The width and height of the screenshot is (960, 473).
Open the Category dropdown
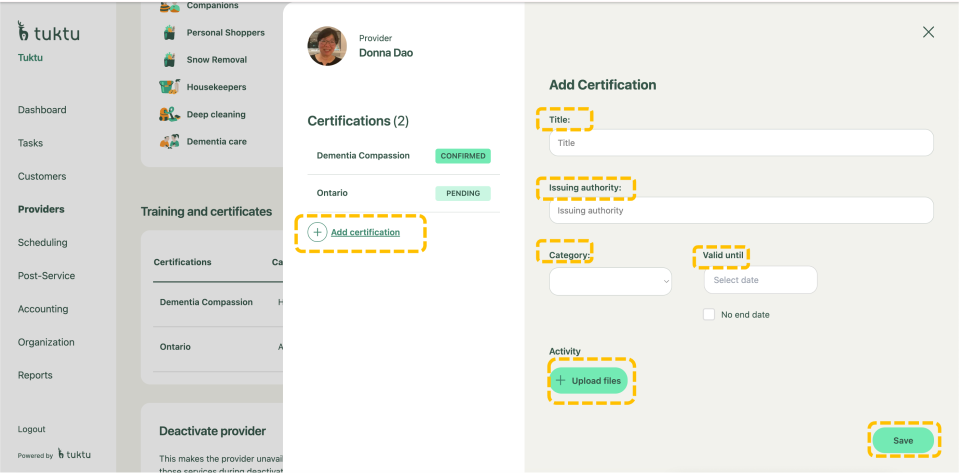coord(610,282)
